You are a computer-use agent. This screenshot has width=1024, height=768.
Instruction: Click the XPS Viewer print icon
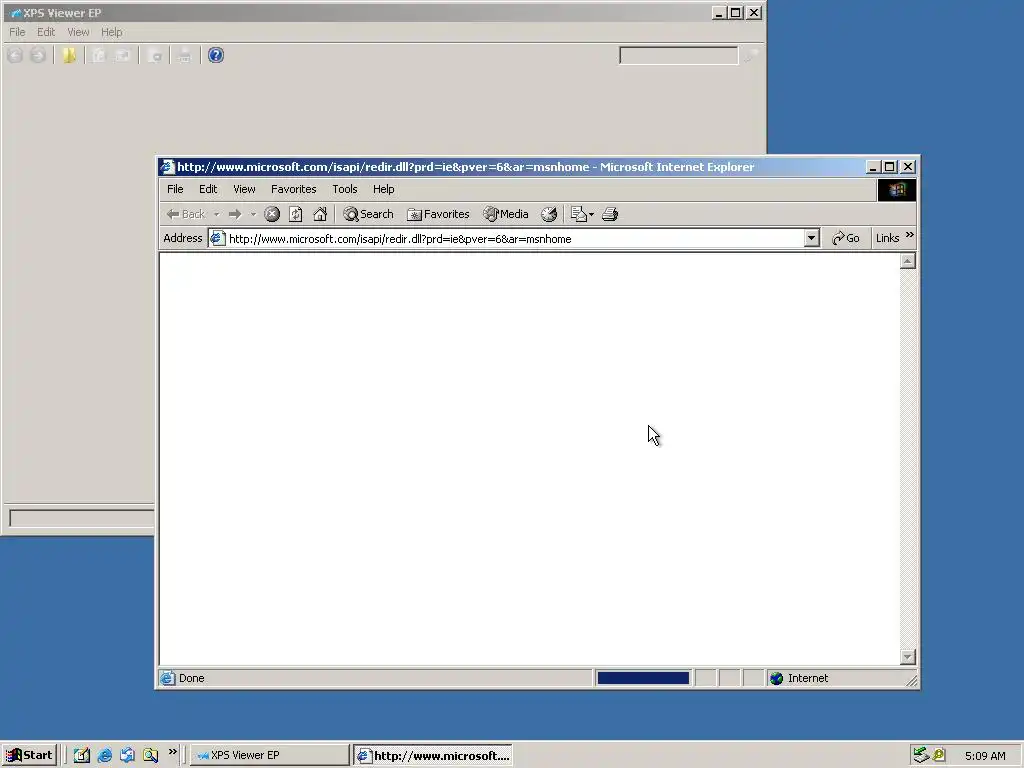(x=184, y=56)
